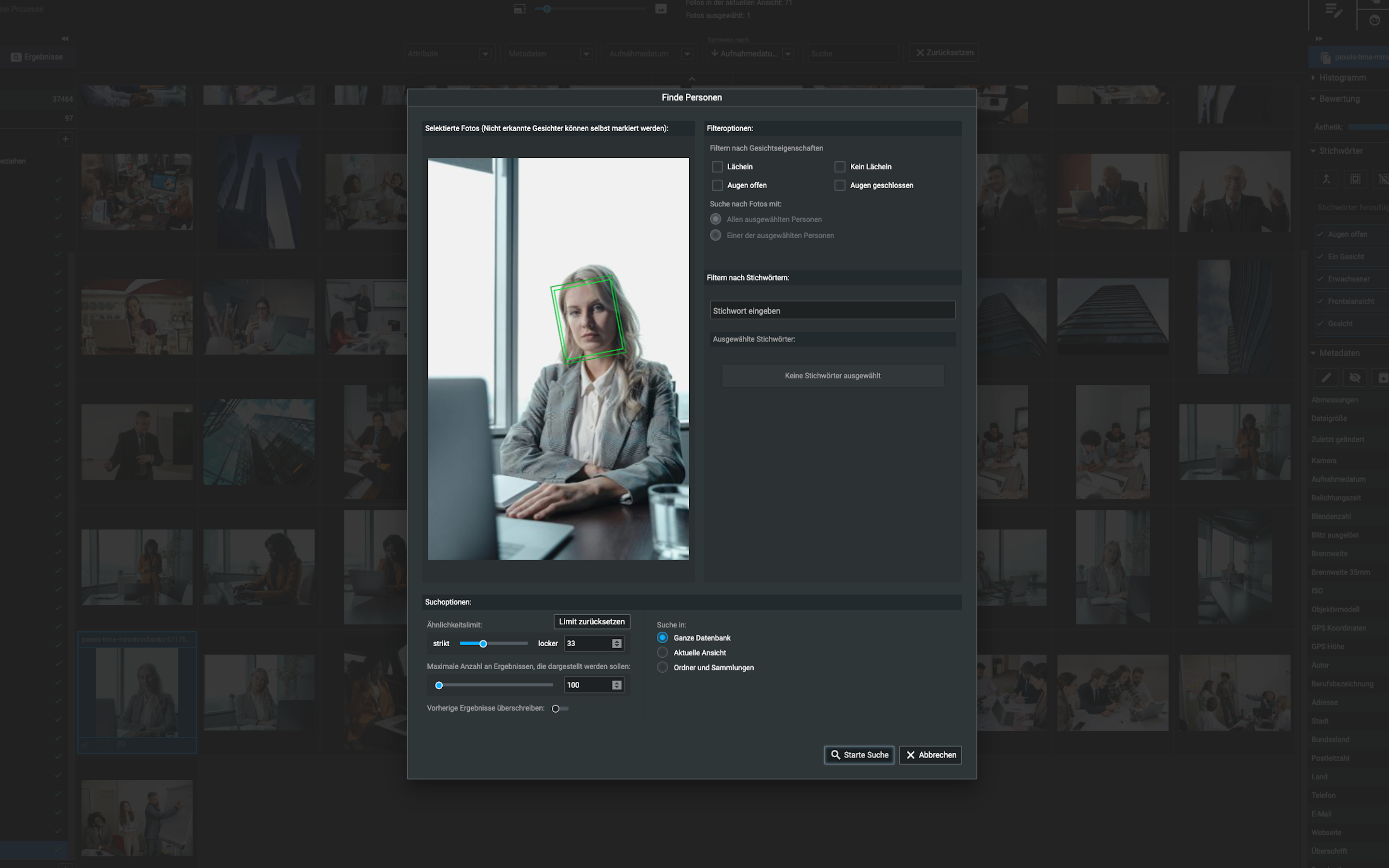
Task: Click the Stichwort eingeben input field
Action: pyautogui.click(x=831, y=310)
